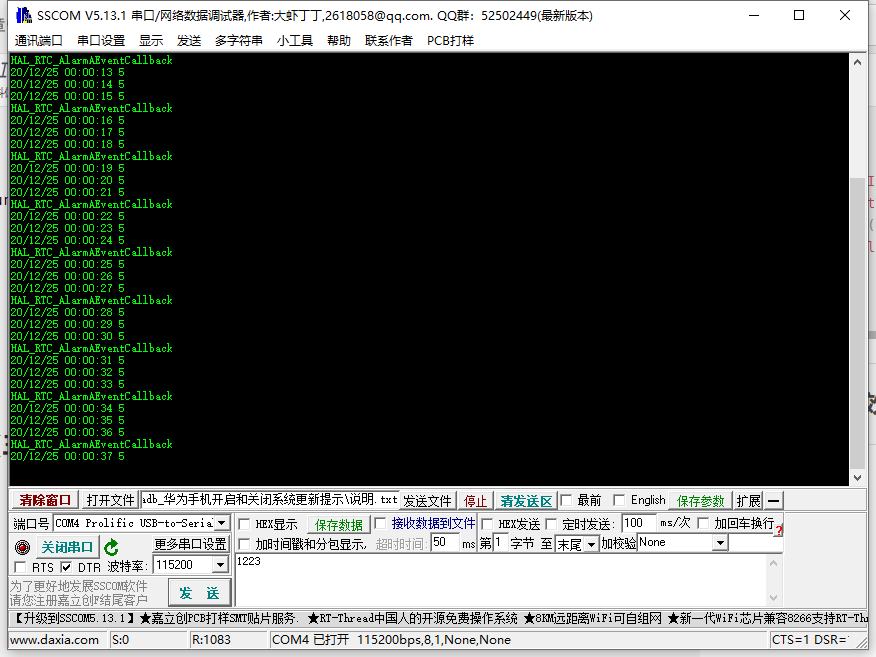This screenshot has width=876, height=657.
Task: Uncheck the DTR checkbox
Action: [66, 568]
